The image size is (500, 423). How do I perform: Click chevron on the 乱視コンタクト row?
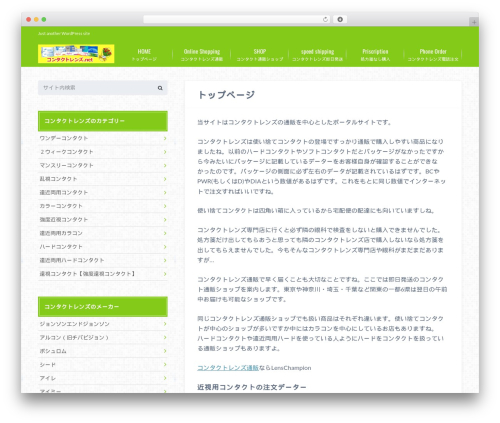click(165, 179)
